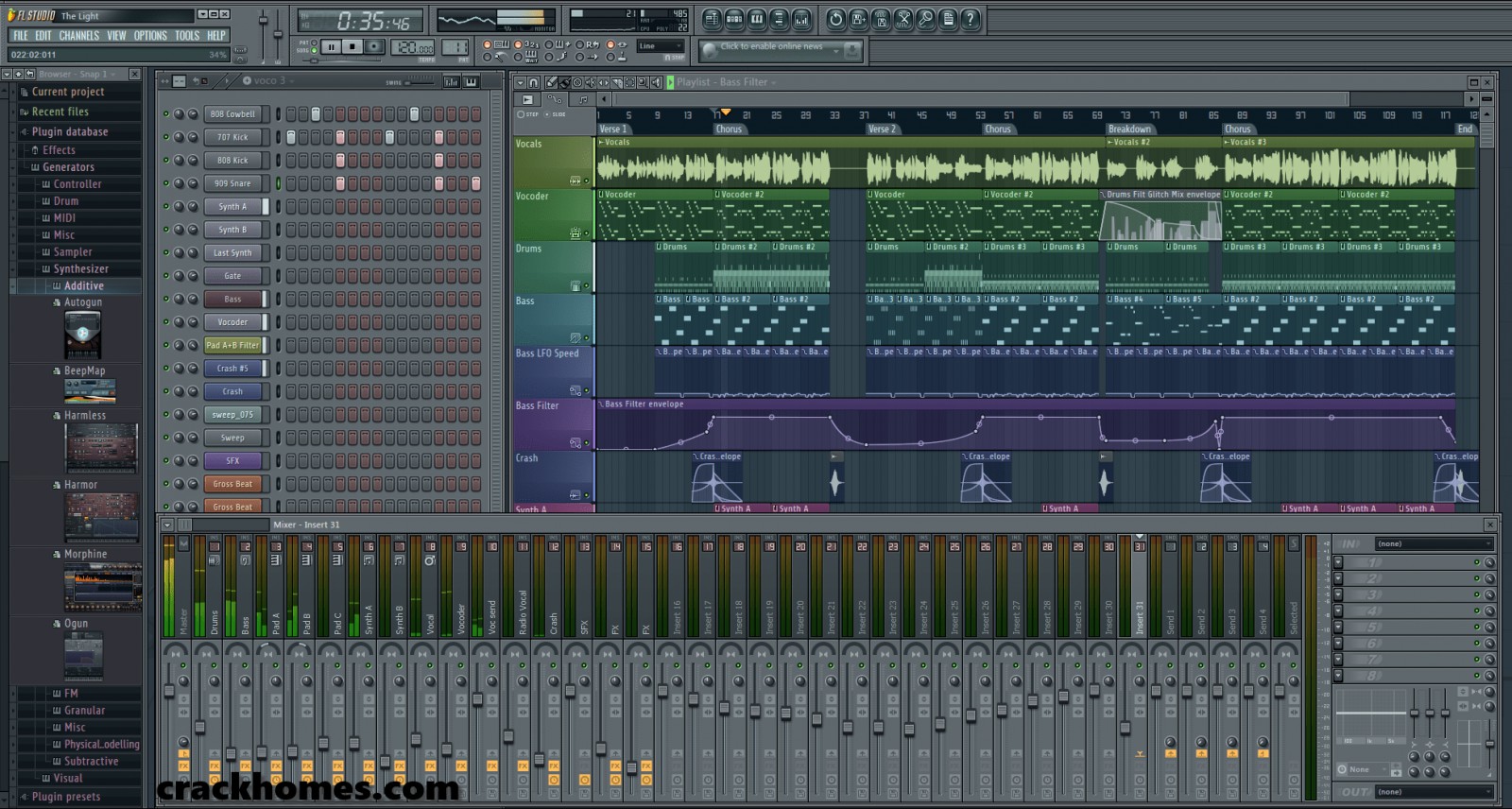Stop playback with the transport stop button
1512x809 pixels.
click(352, 47)
